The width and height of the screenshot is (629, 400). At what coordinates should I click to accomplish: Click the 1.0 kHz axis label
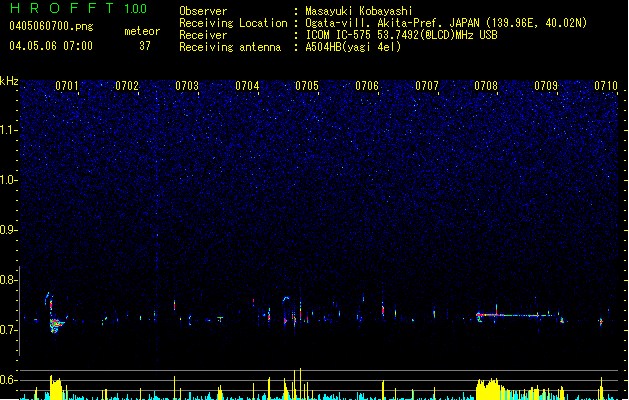9,180
